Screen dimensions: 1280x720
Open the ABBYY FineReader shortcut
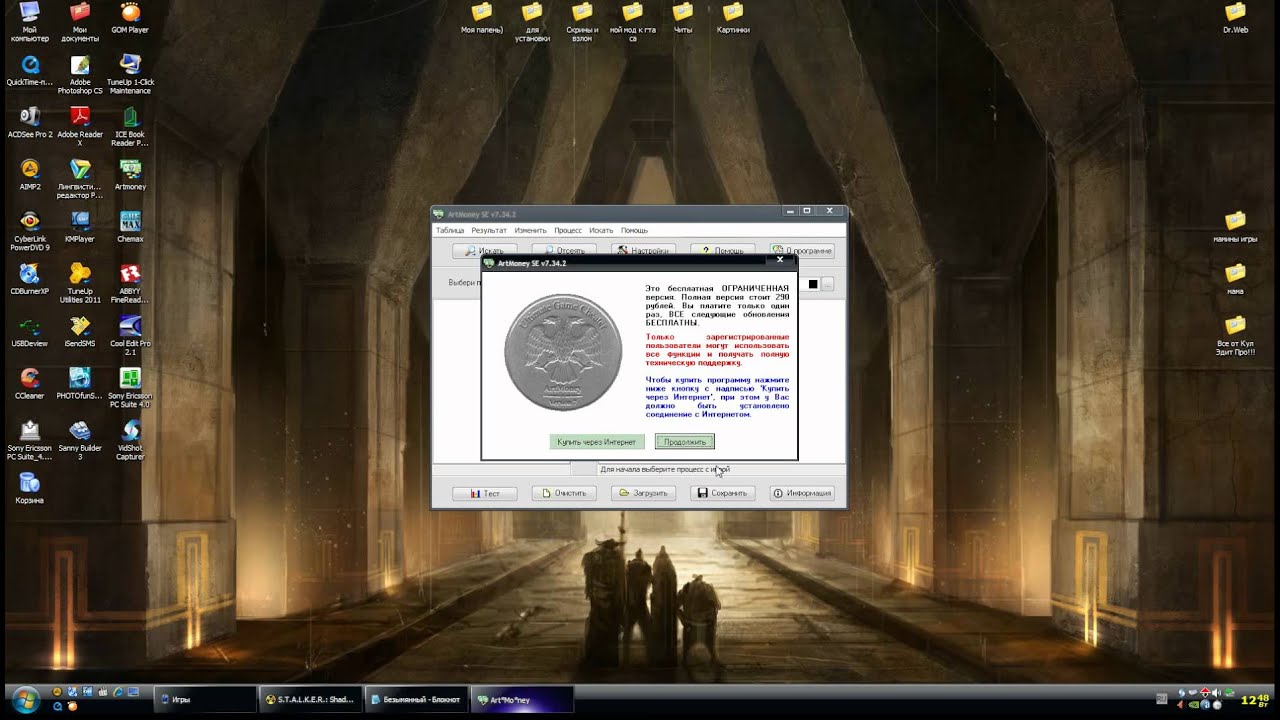(x=130, y=283)
